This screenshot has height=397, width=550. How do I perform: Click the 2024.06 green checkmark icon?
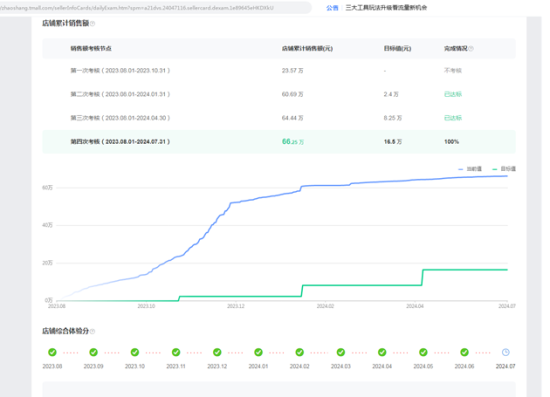pyautogui.click(x=464, y=352)
